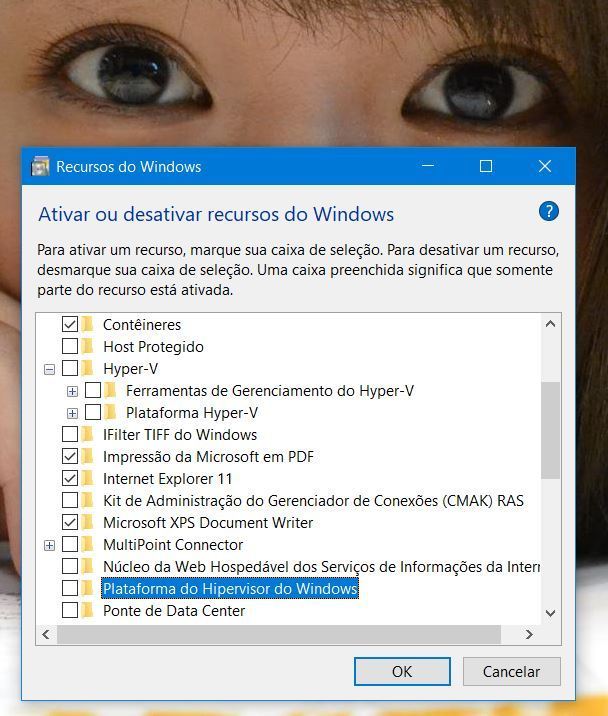Select the Host Protegido entry
The height and width of the screenshot is (716, 608).
pyautogui.click(x=153, y=347)
